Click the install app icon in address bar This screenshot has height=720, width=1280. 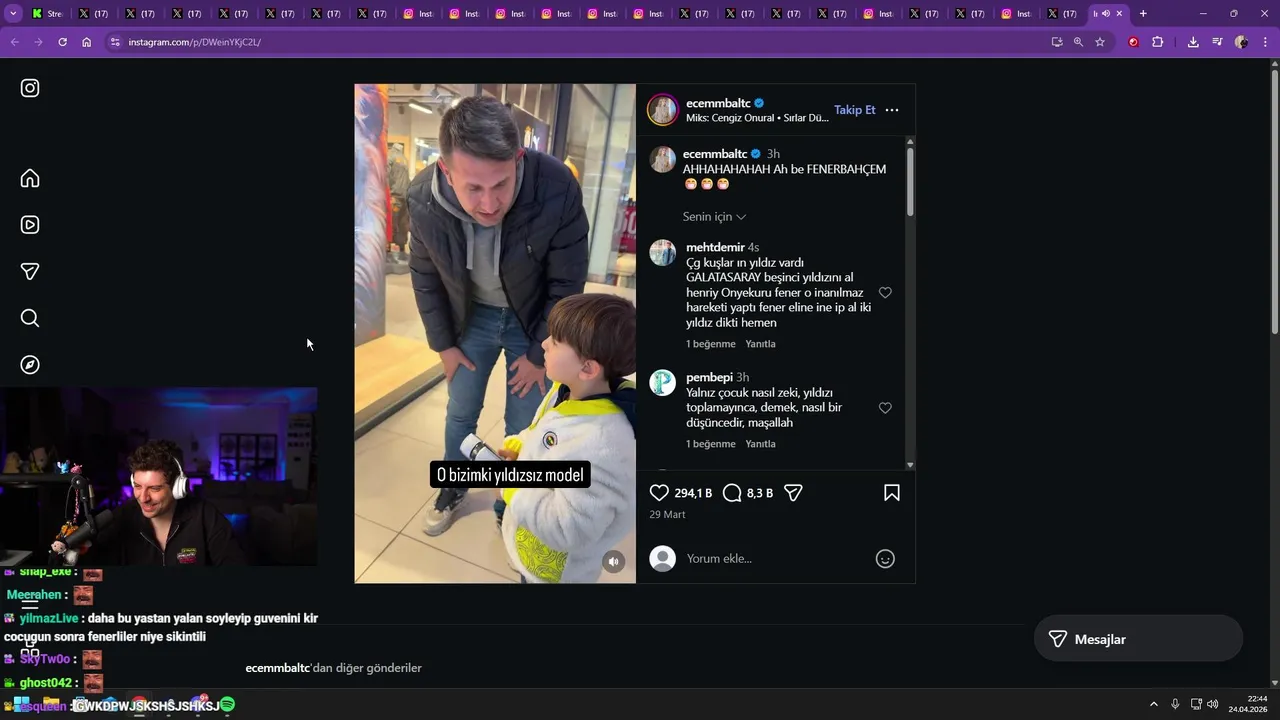[1057, 42]
